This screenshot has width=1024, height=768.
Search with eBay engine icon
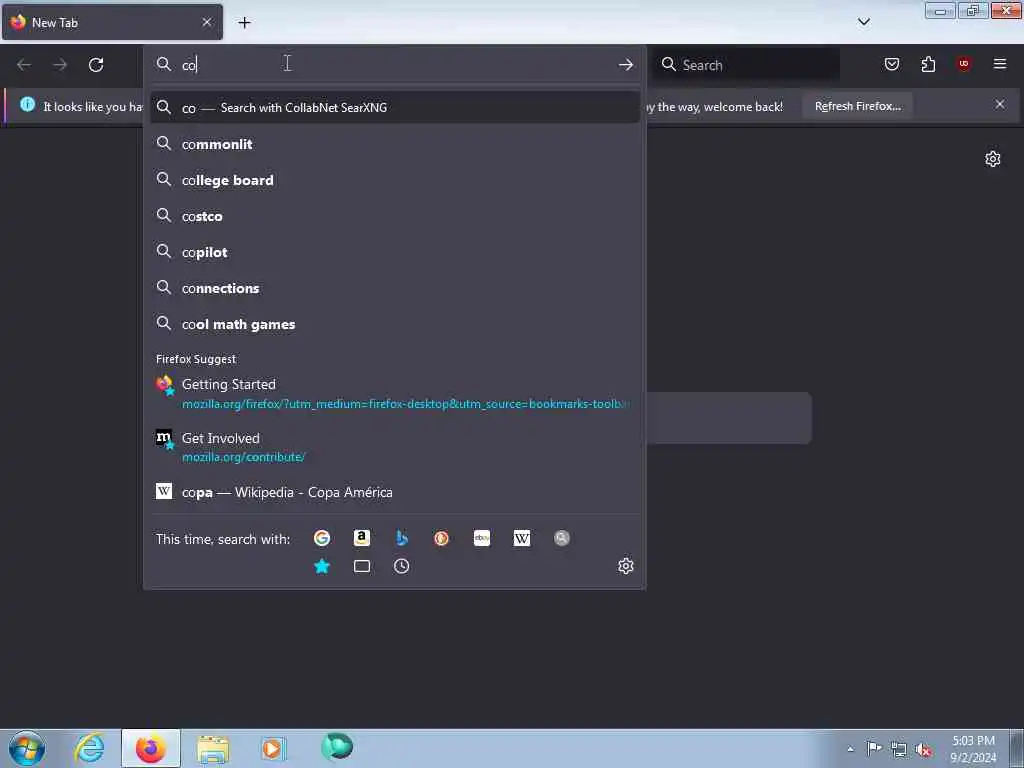482,538
